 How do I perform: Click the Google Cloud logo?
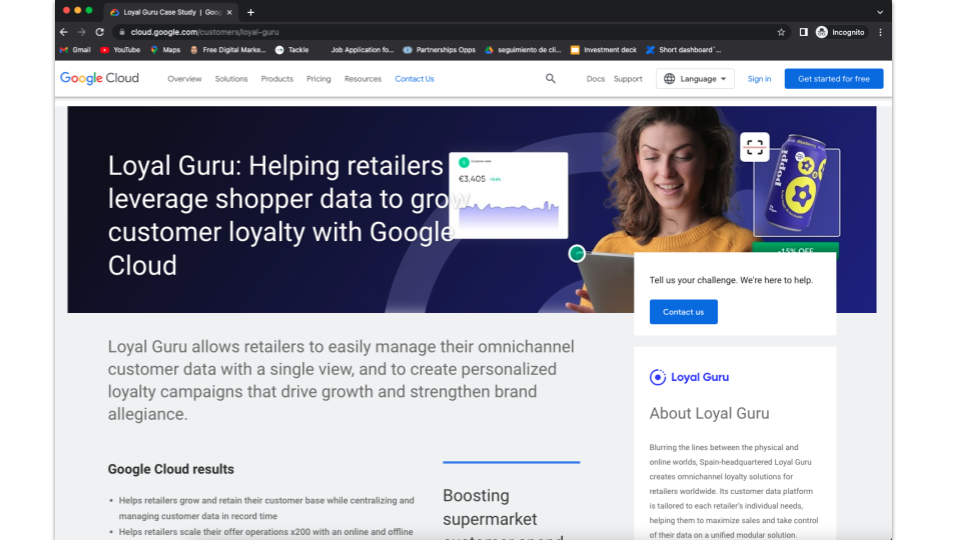[x=99, y=79]
